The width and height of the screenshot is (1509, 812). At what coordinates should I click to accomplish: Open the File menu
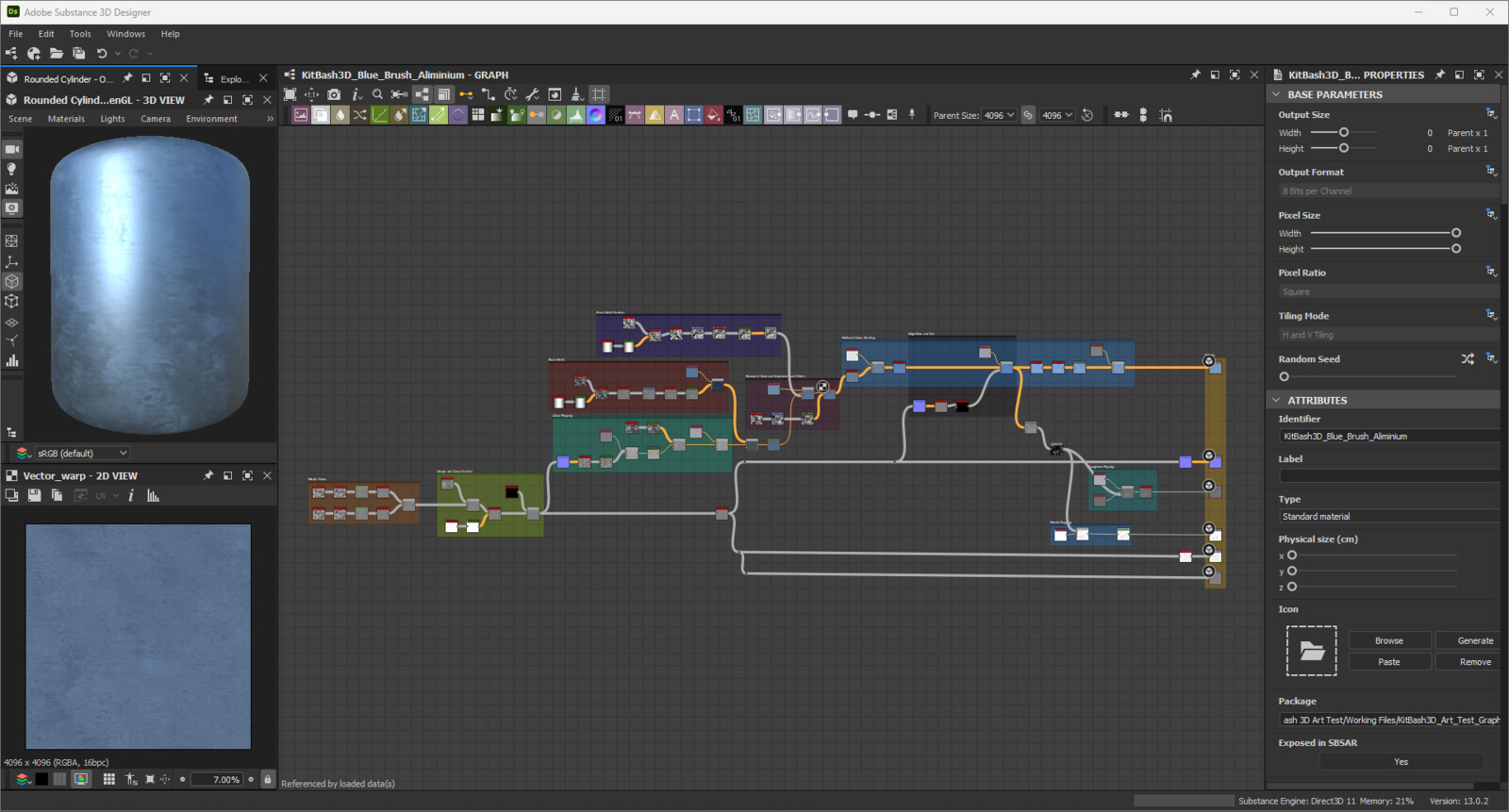[16, 34]
